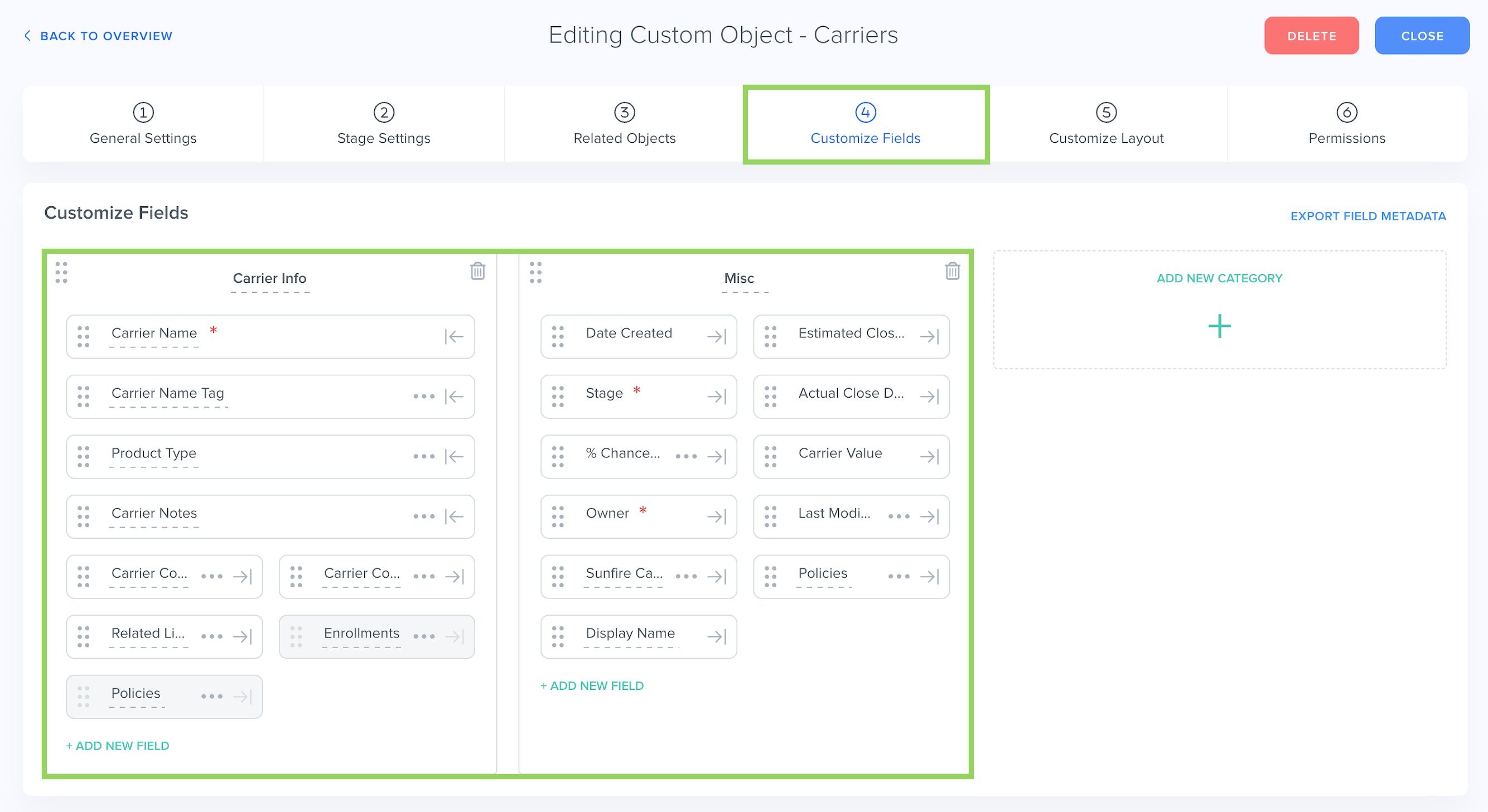This screenshot has height=812, width=1488.
Task: Open more options for Carrier Name Tag
Action: pyautogui.click(x=423, y=397)
